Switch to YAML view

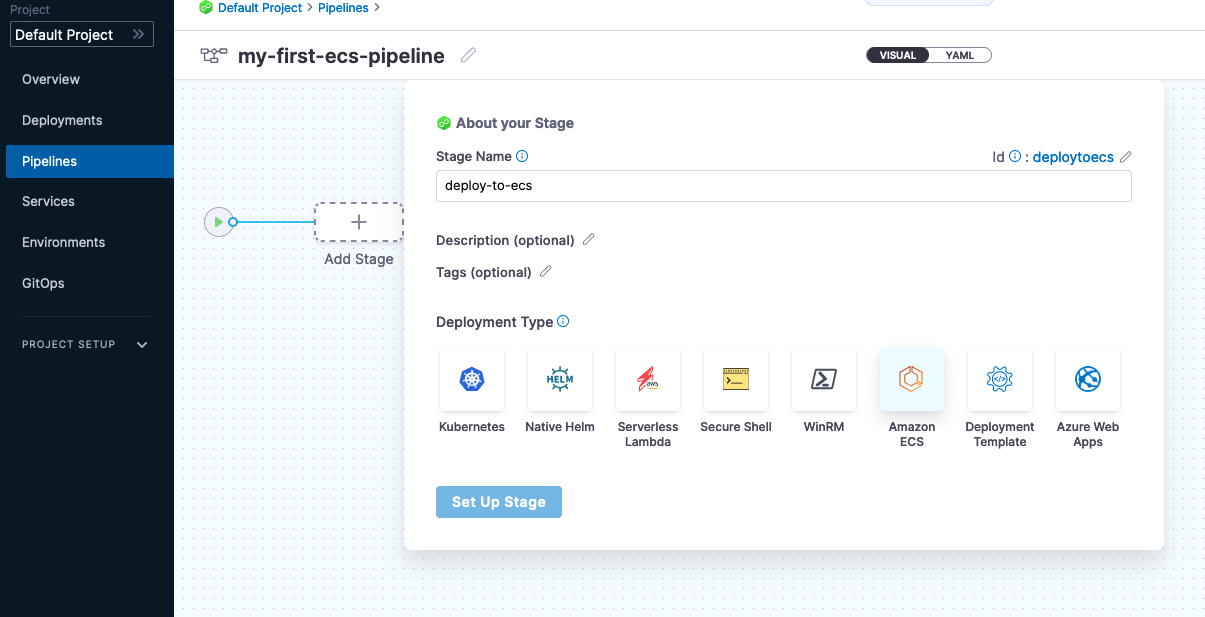click(960, 55)
